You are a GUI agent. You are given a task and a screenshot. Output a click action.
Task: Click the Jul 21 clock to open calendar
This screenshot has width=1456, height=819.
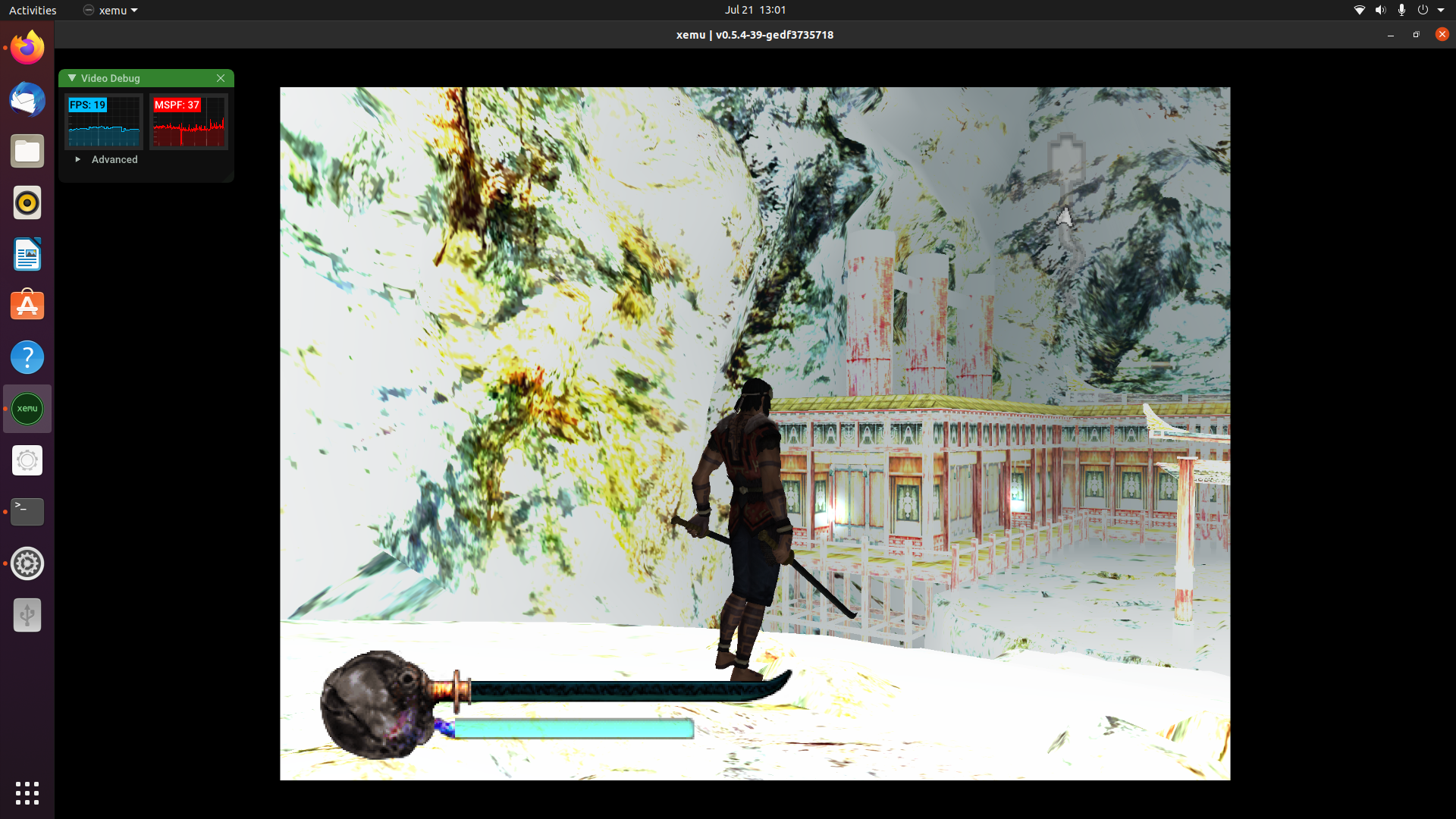pos(755,10)
